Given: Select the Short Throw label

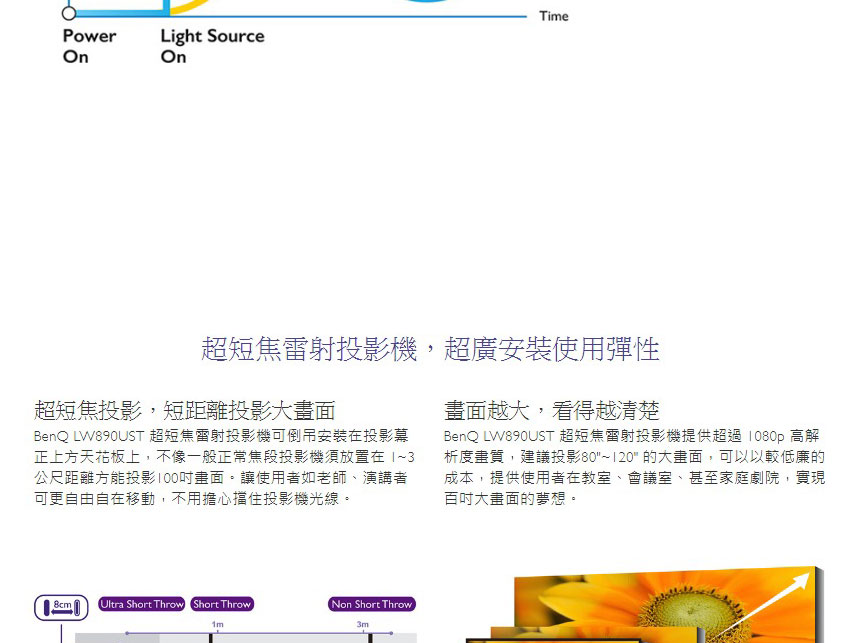Looking at the screenshot, I should point(222,604).
